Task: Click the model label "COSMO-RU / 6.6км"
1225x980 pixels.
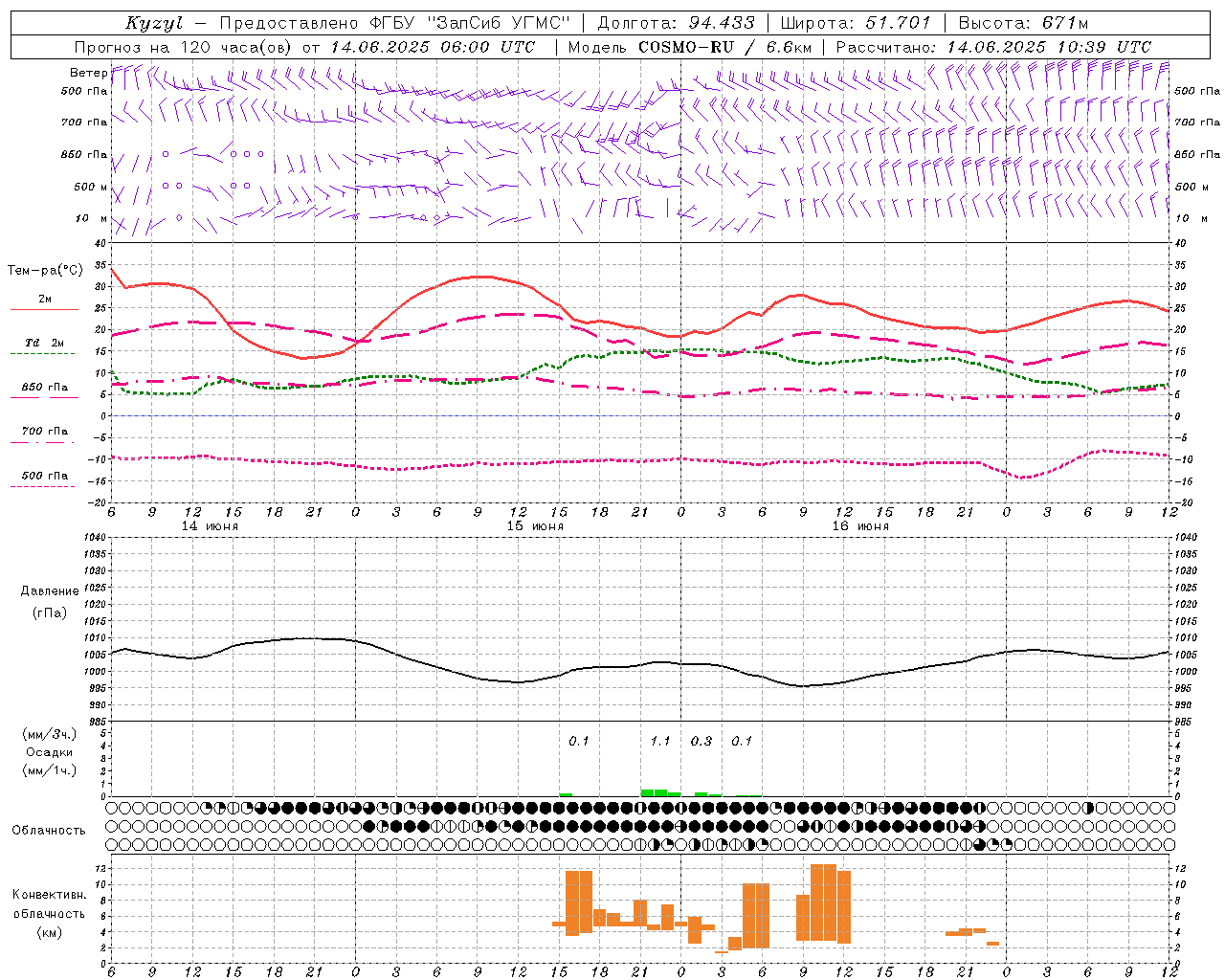Action: 724,47
